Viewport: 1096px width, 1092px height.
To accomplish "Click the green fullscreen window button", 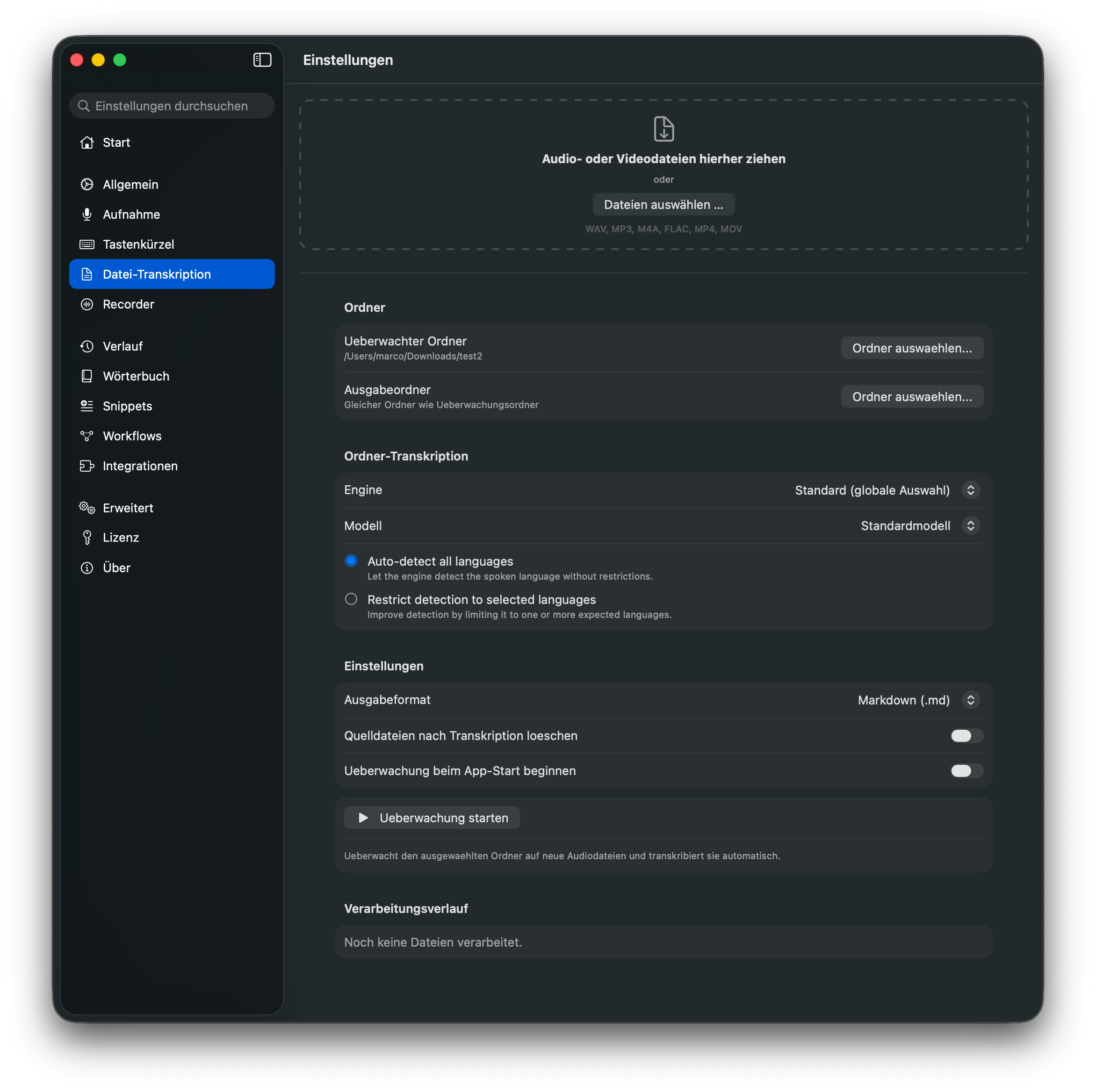I will pyautogui.click(x=120, y=60).
